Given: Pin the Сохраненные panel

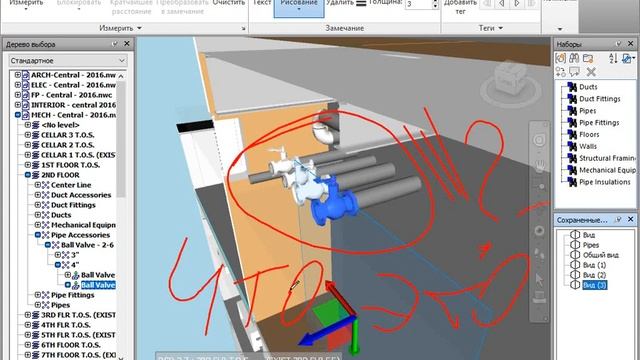Looking at the screenshot, I should pos(619,220).
